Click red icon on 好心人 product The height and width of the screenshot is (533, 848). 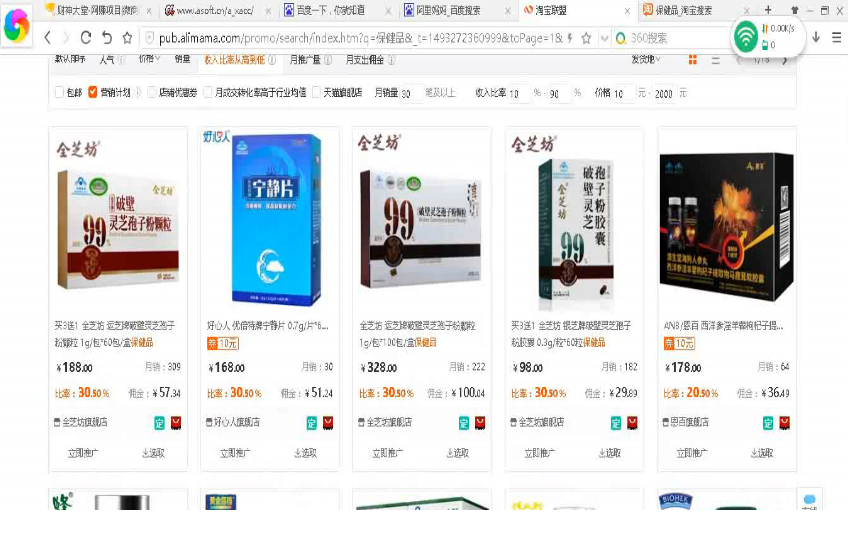[x=328, y=423]
